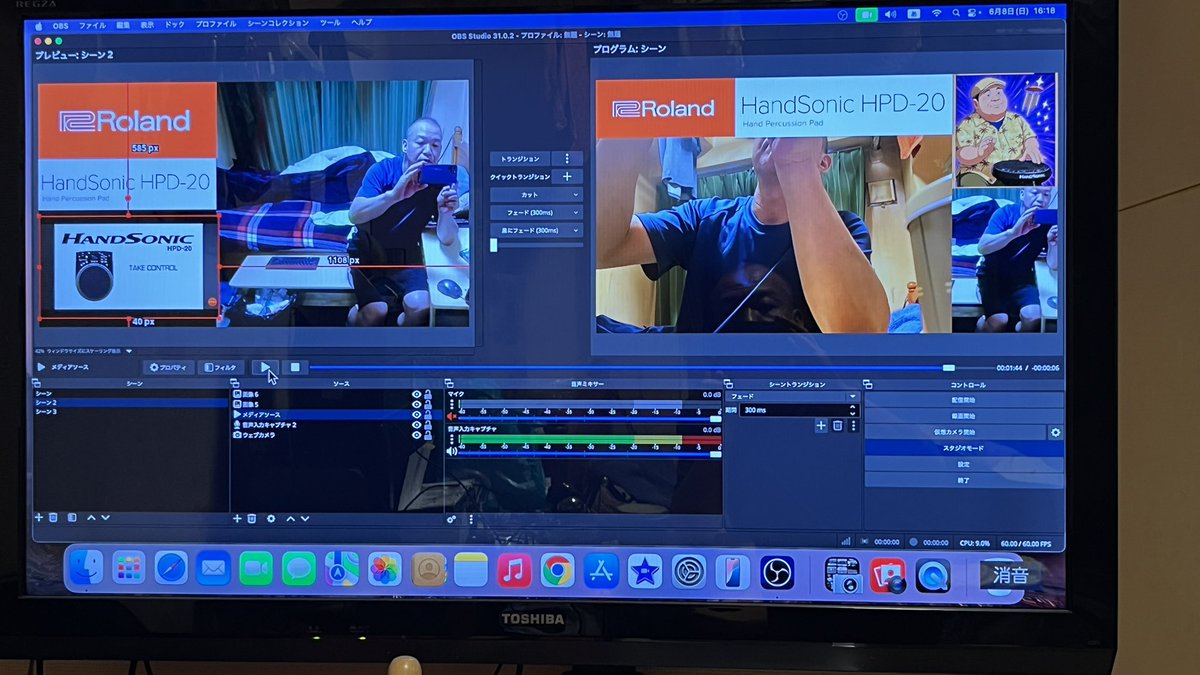Toggle visibility of ウェブカメラ source

pos(416,435)
